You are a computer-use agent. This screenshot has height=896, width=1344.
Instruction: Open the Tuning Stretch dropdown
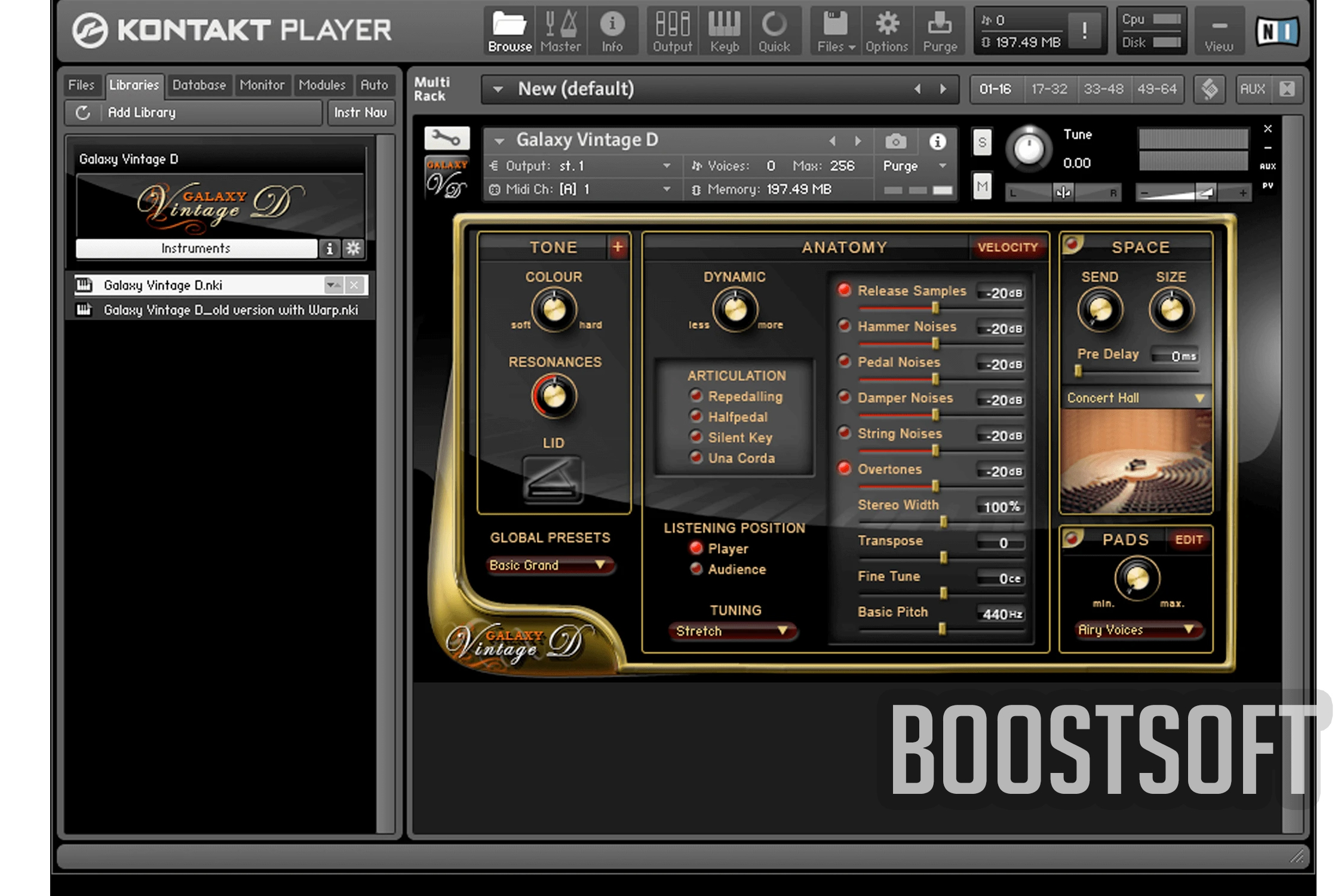point(733,631)
